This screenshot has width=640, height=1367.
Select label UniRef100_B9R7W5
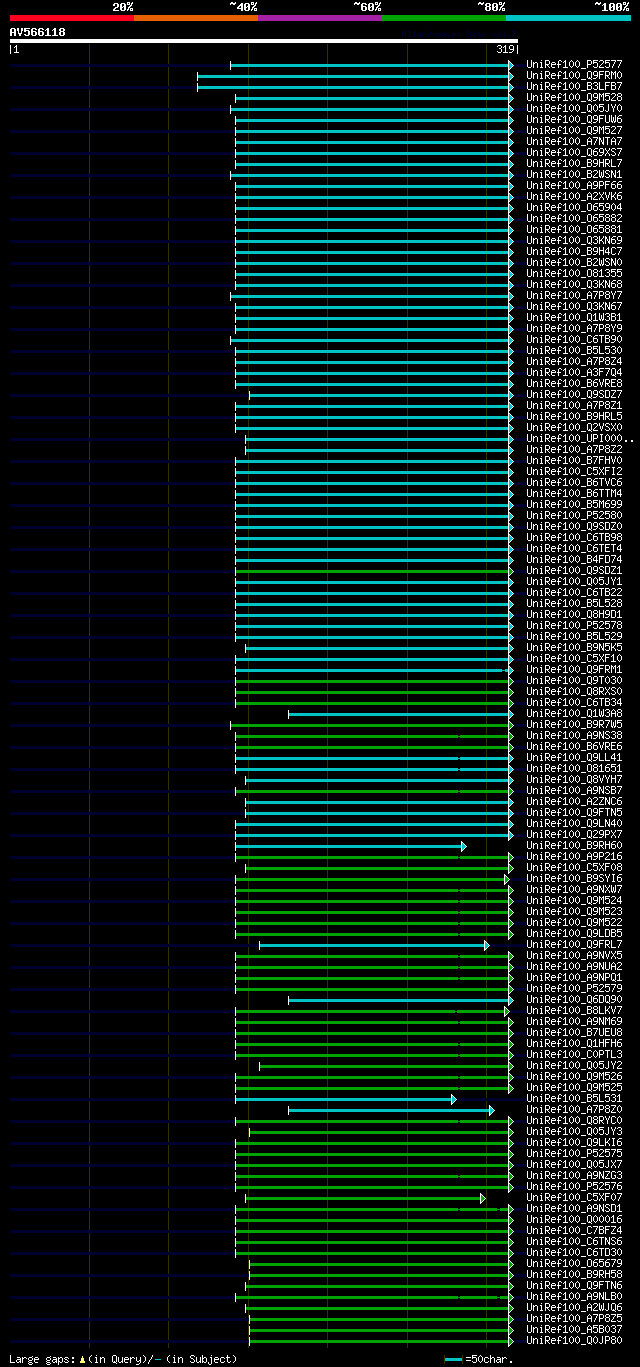574,725
